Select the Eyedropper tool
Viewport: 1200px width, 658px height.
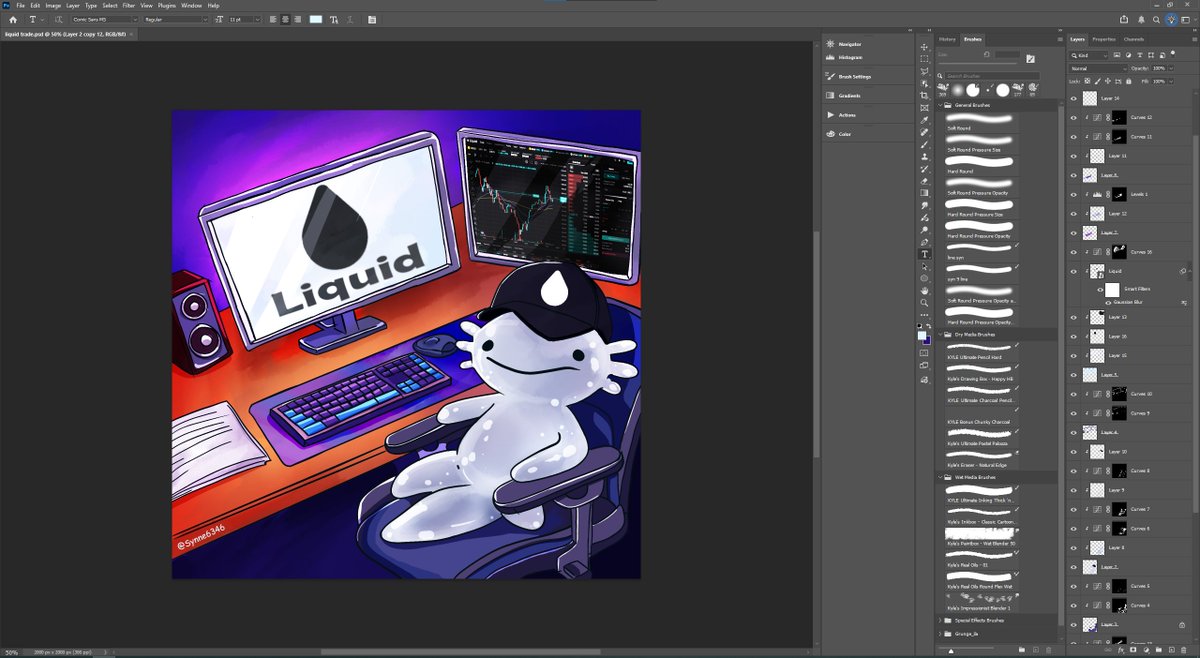tap(925, 120)
